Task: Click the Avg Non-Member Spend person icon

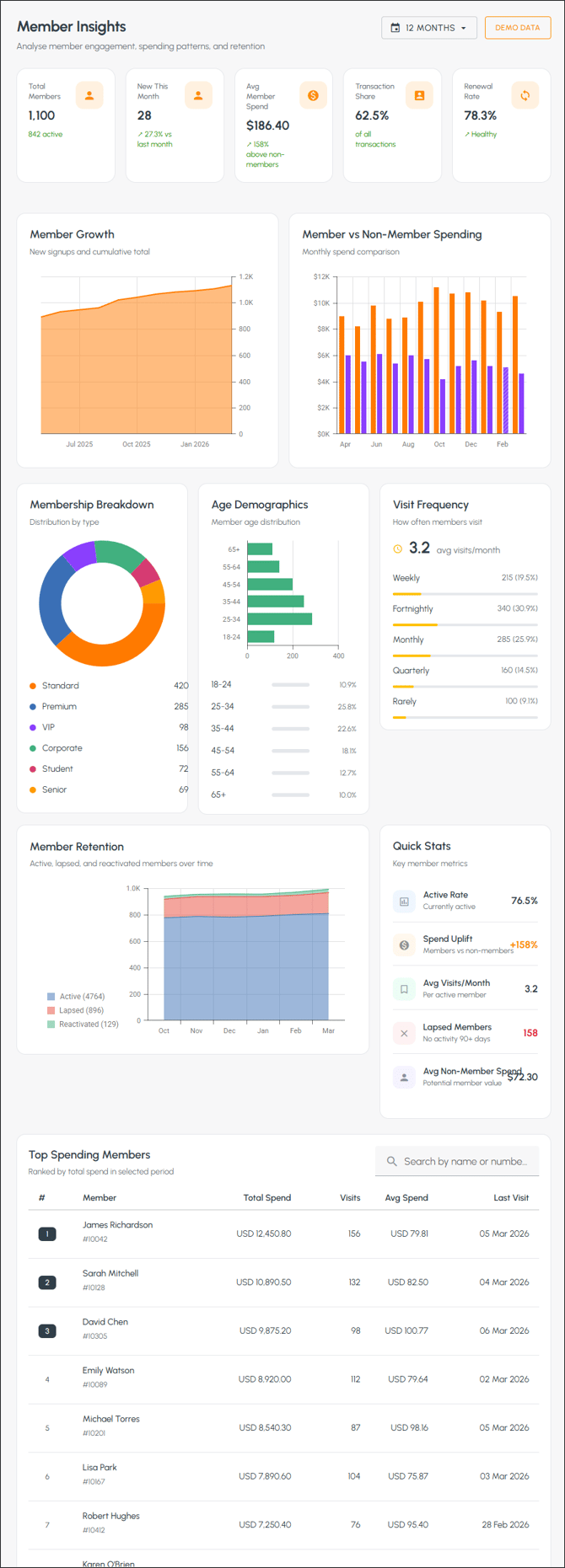Action: click(x=404, y=1077)
